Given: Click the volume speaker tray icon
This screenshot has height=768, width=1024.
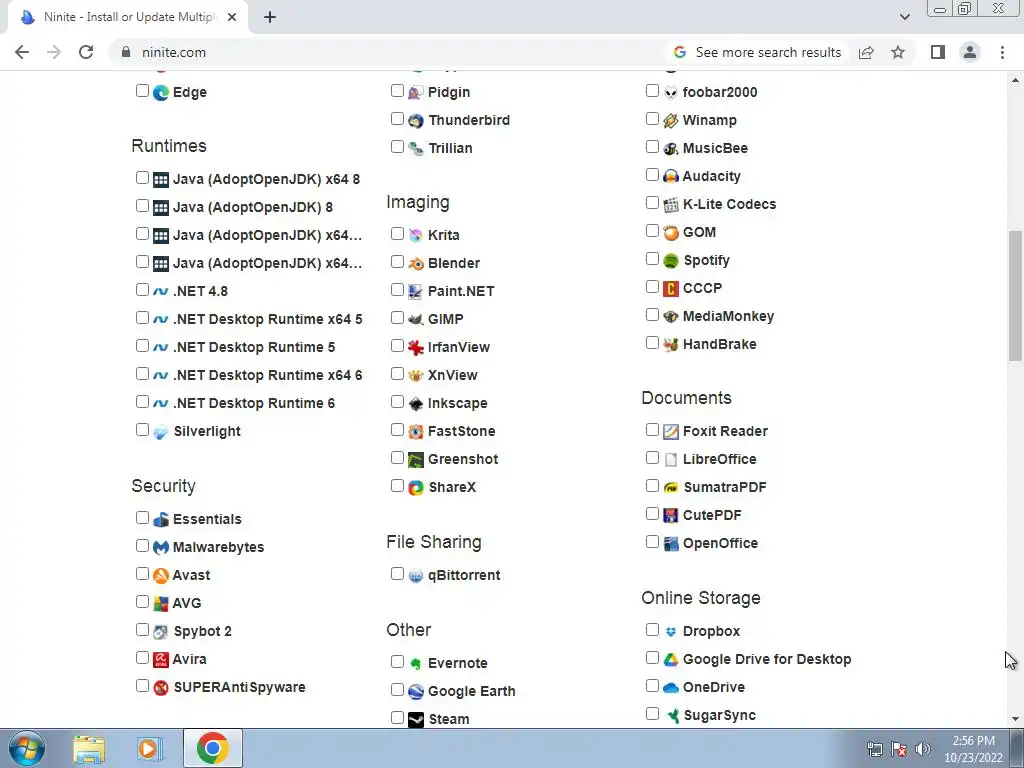Looking at the screenshot, I should (x=923, y=749).
